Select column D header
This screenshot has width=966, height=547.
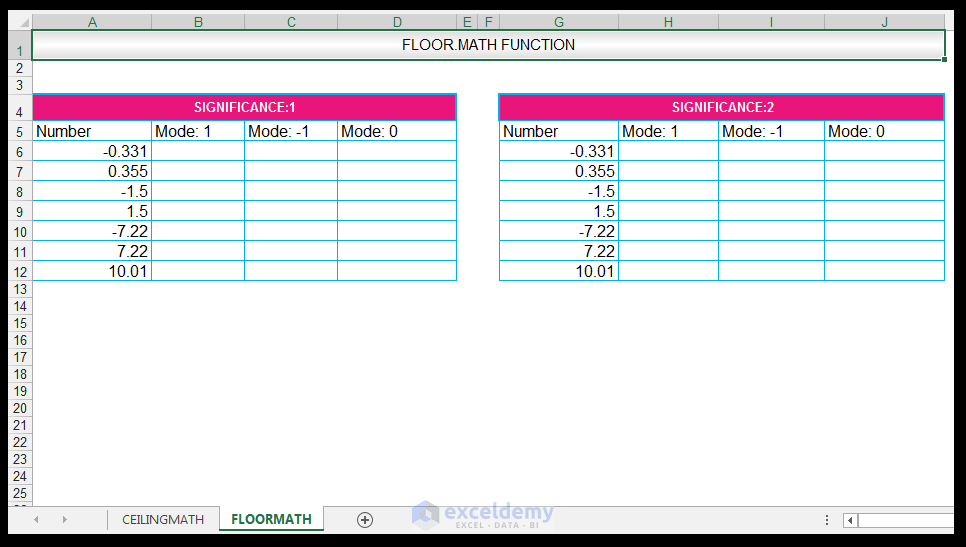397,23
